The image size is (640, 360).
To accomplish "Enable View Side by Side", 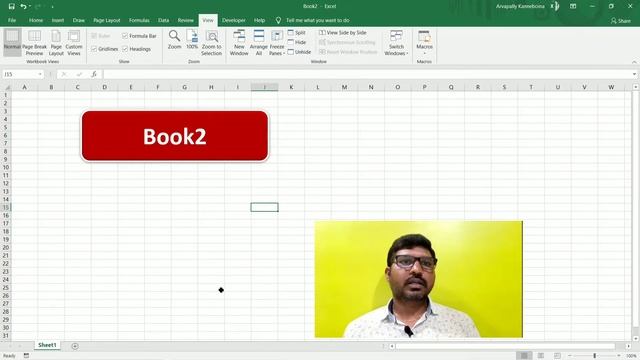I will click(342, 32).
